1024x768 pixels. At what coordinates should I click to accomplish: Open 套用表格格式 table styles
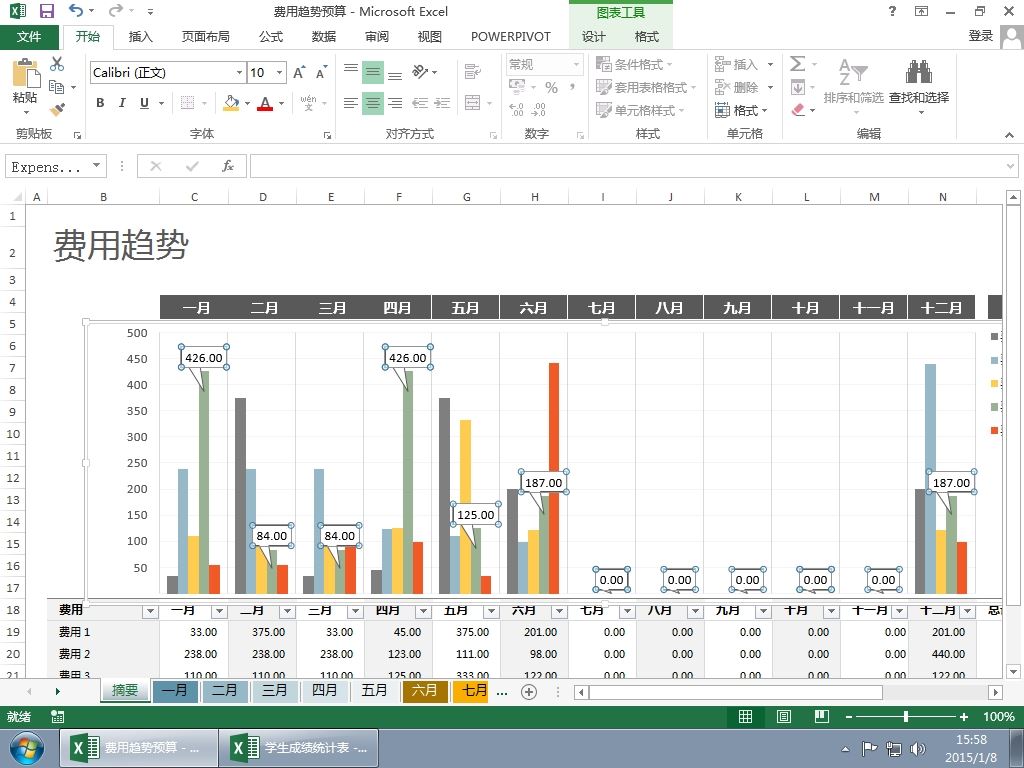(x=646, y=87)
